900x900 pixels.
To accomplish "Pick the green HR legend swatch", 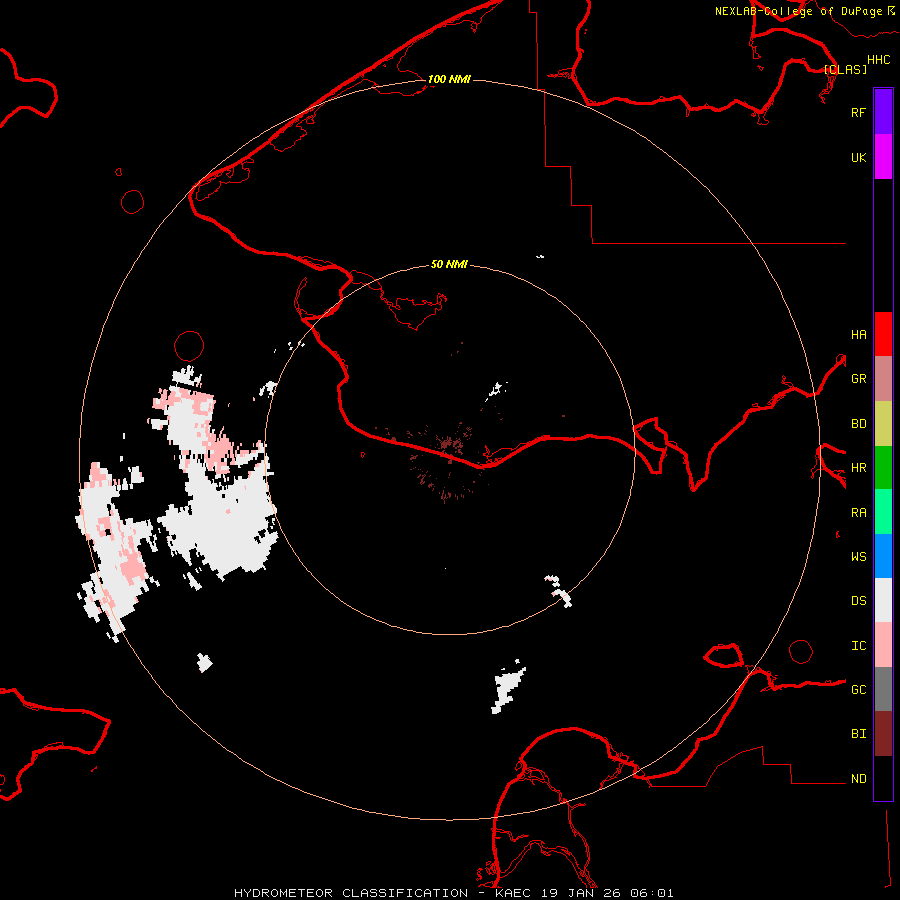I will click(883, 468).
